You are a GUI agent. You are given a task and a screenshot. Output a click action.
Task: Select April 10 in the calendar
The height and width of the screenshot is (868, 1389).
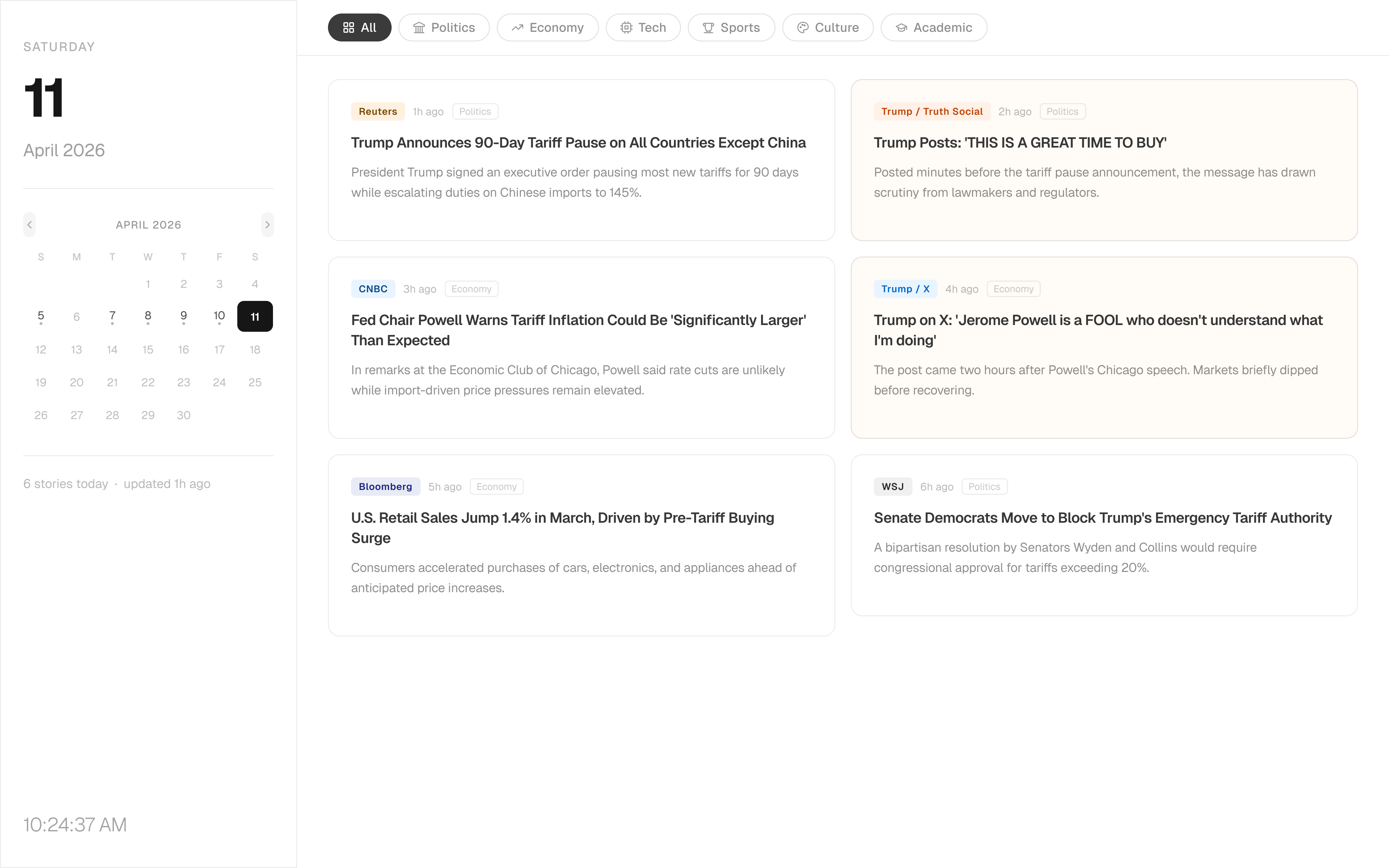[219, 316]
